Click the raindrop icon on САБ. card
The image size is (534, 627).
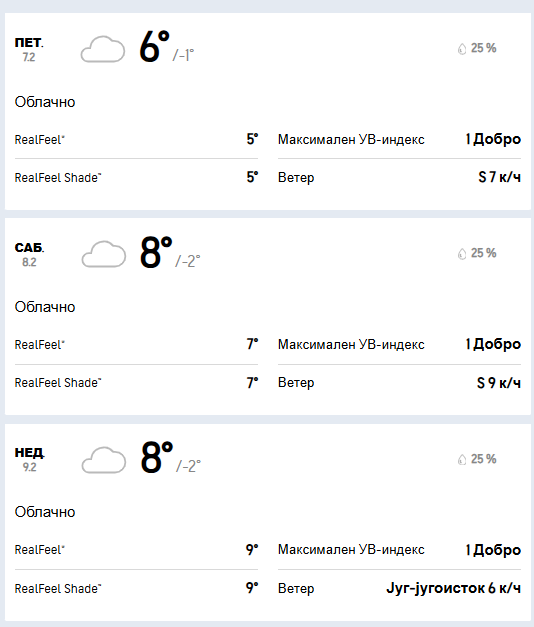[462, 254]
